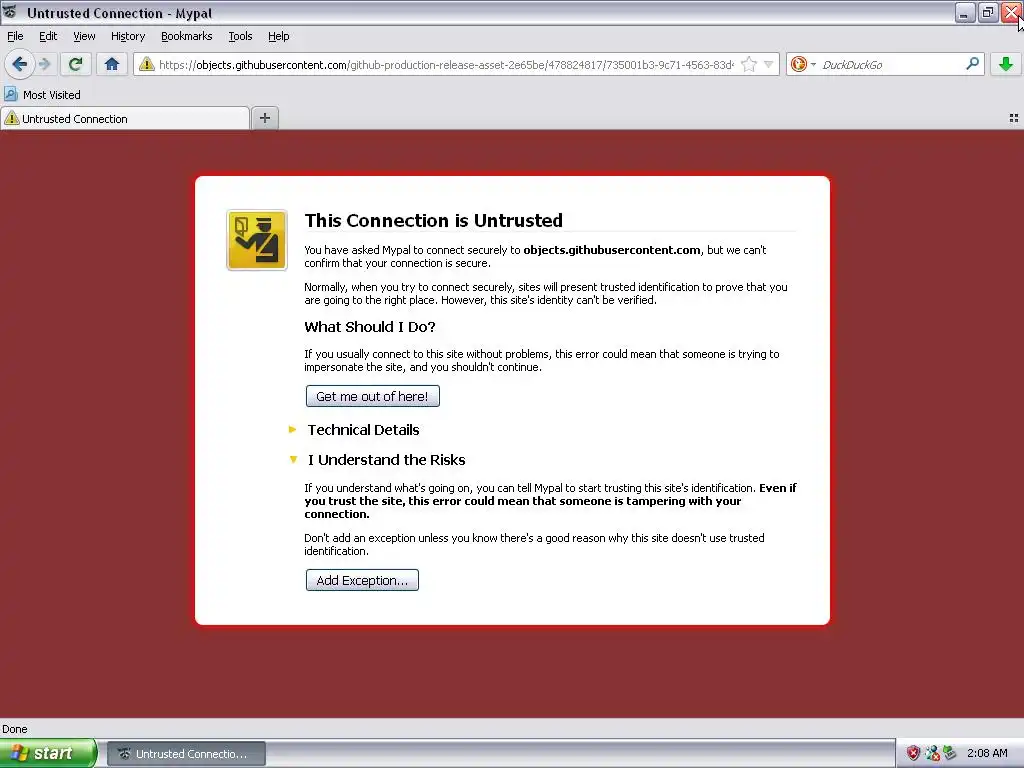Click the Done status bar text

click(14, 729)
